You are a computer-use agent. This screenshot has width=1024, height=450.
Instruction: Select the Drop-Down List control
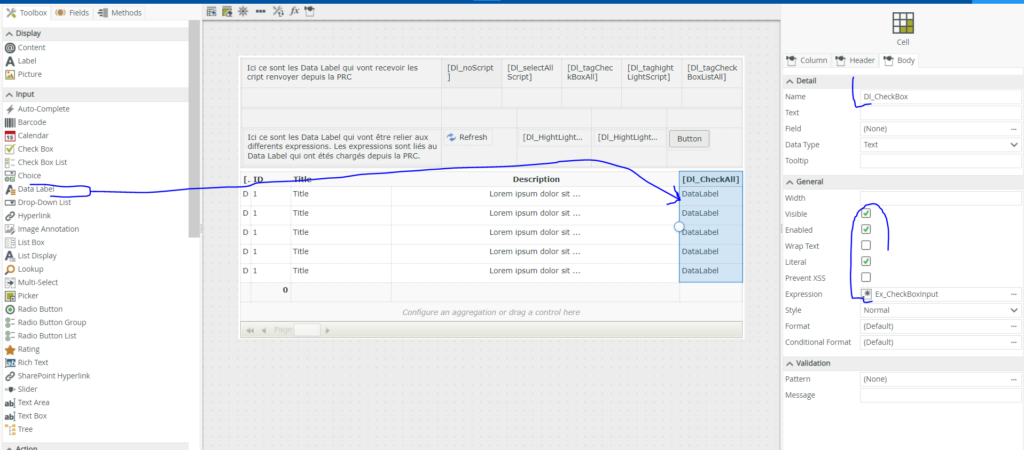tap(38, 202)
